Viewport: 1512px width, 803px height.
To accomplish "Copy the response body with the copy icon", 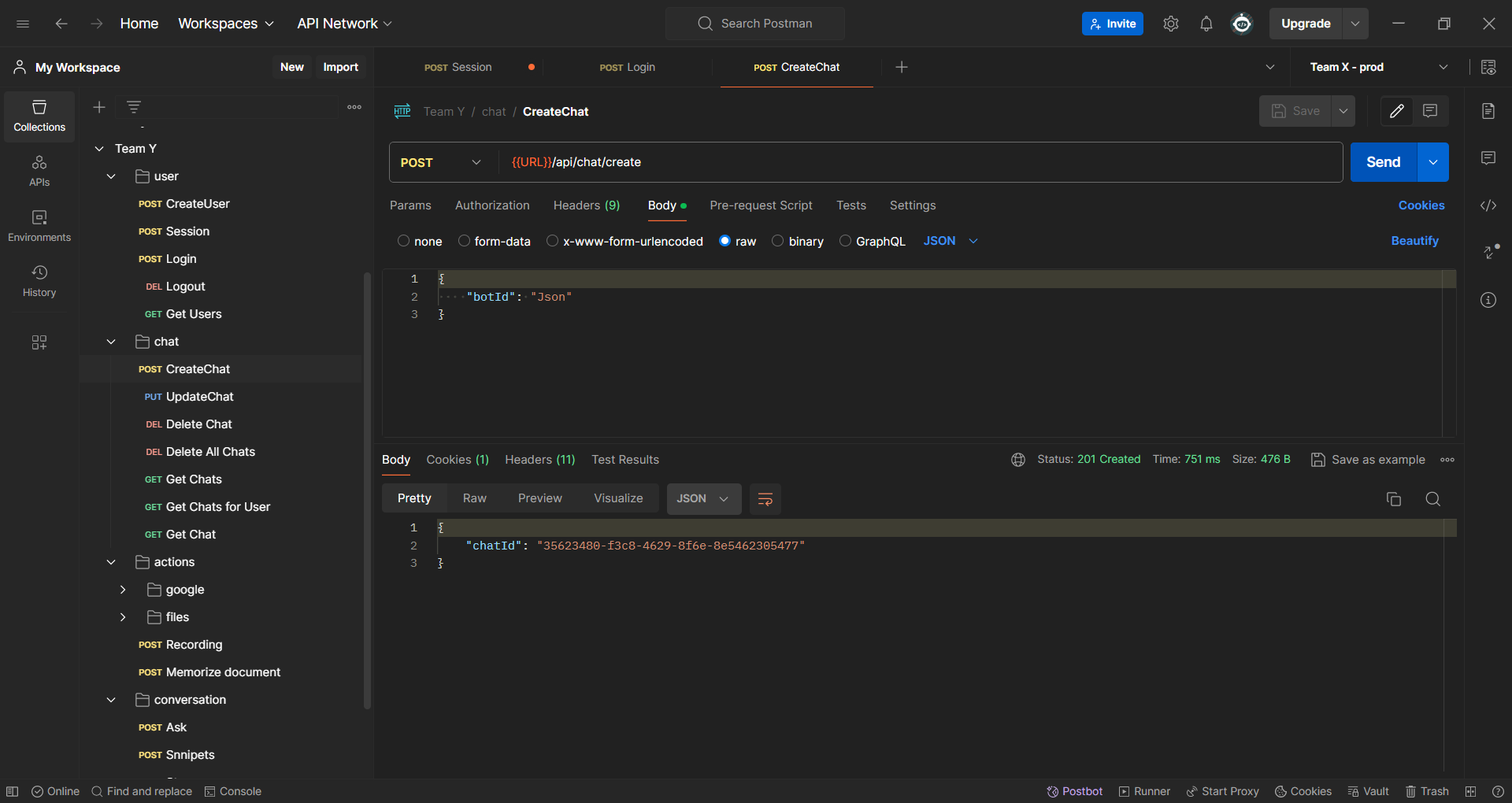I will click(1393, 499).
